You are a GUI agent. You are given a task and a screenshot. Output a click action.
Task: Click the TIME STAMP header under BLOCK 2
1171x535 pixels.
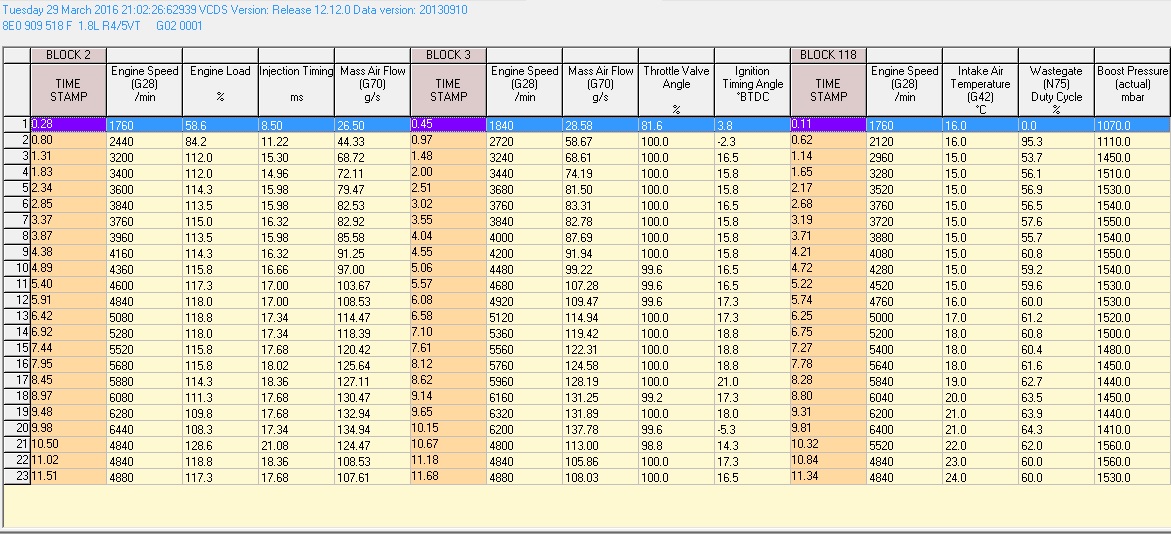(x=68, y=90)
